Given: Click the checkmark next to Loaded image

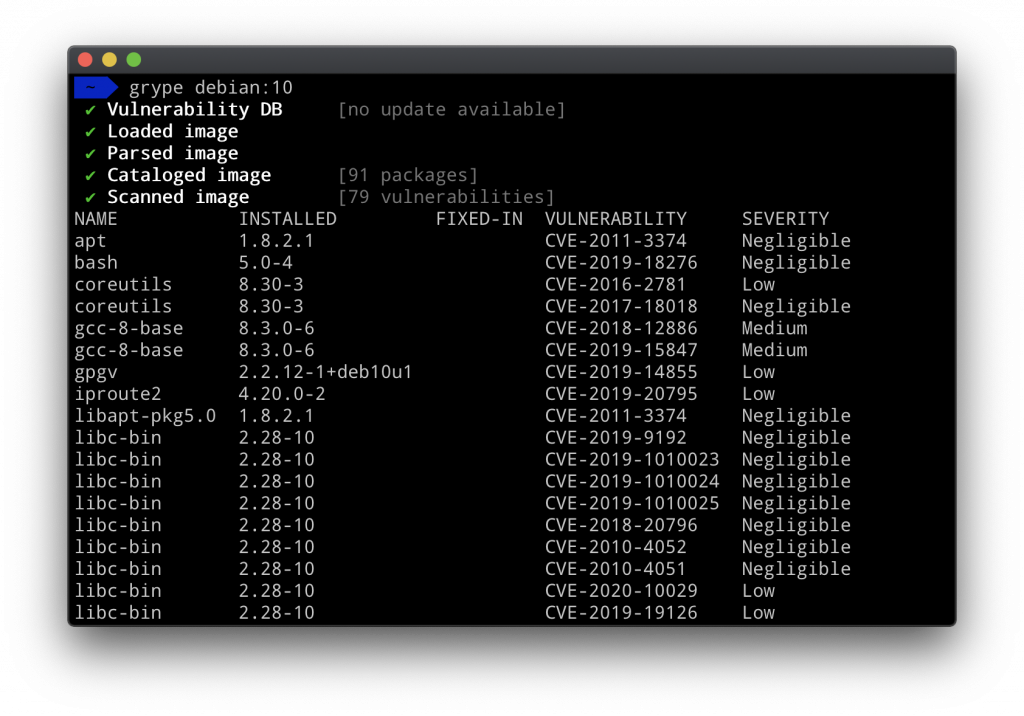Looking at the screenshot, I should pyautogui.click(x=90, y=132).
